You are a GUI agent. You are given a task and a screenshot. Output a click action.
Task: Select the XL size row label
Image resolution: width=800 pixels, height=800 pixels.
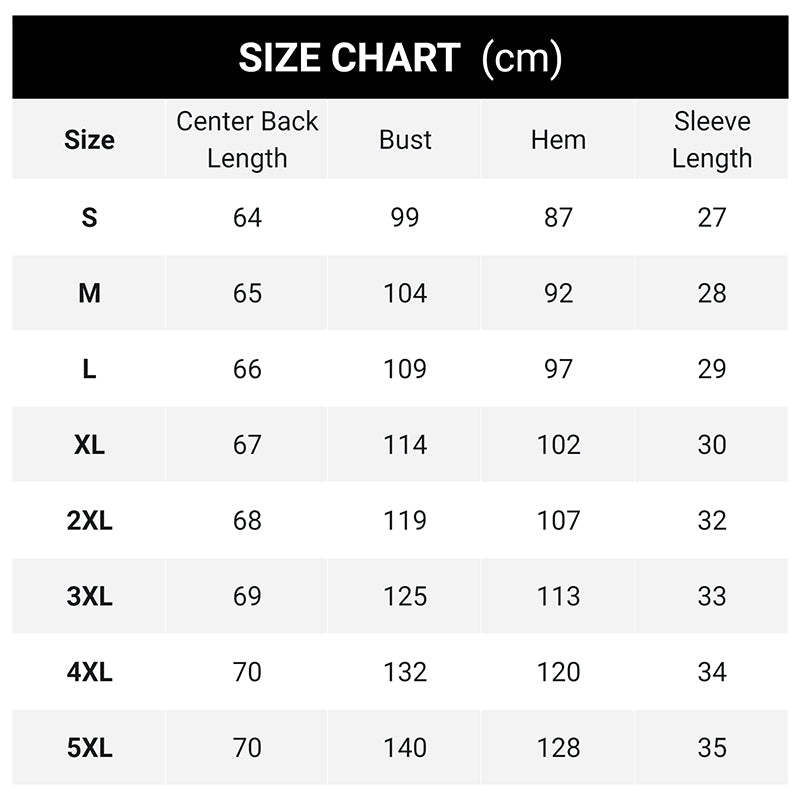coord(89,445)
